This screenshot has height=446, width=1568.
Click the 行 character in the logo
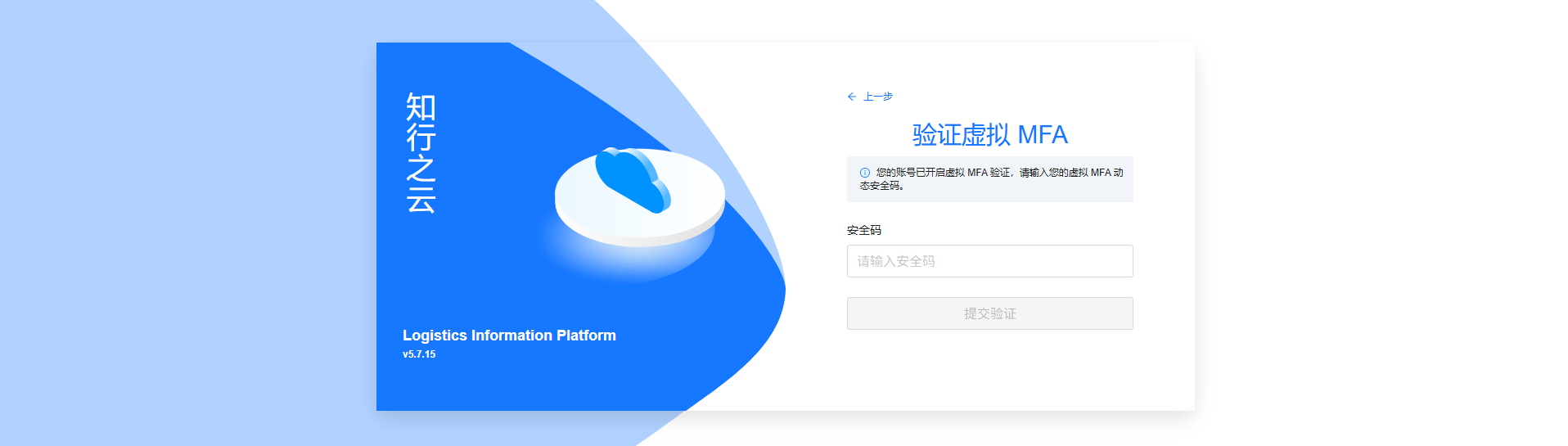(421, 137)
